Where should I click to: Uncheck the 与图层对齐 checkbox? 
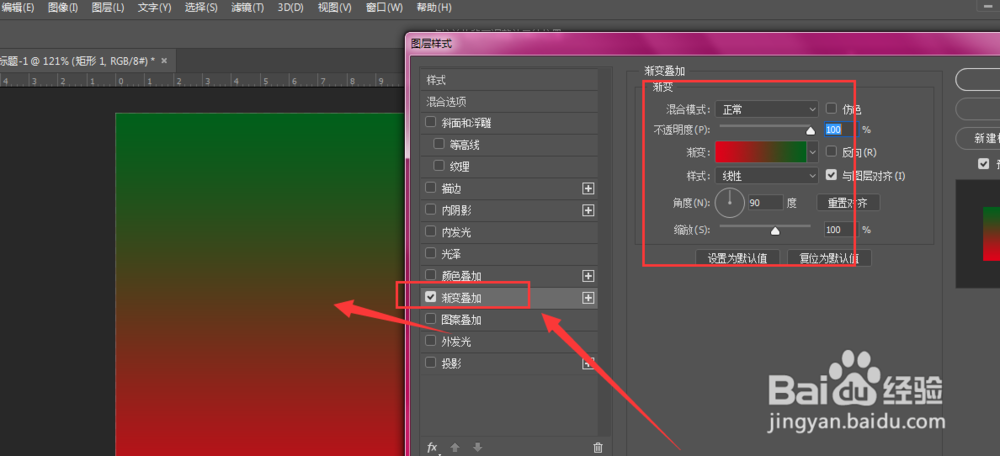click(x=831, y=175)
